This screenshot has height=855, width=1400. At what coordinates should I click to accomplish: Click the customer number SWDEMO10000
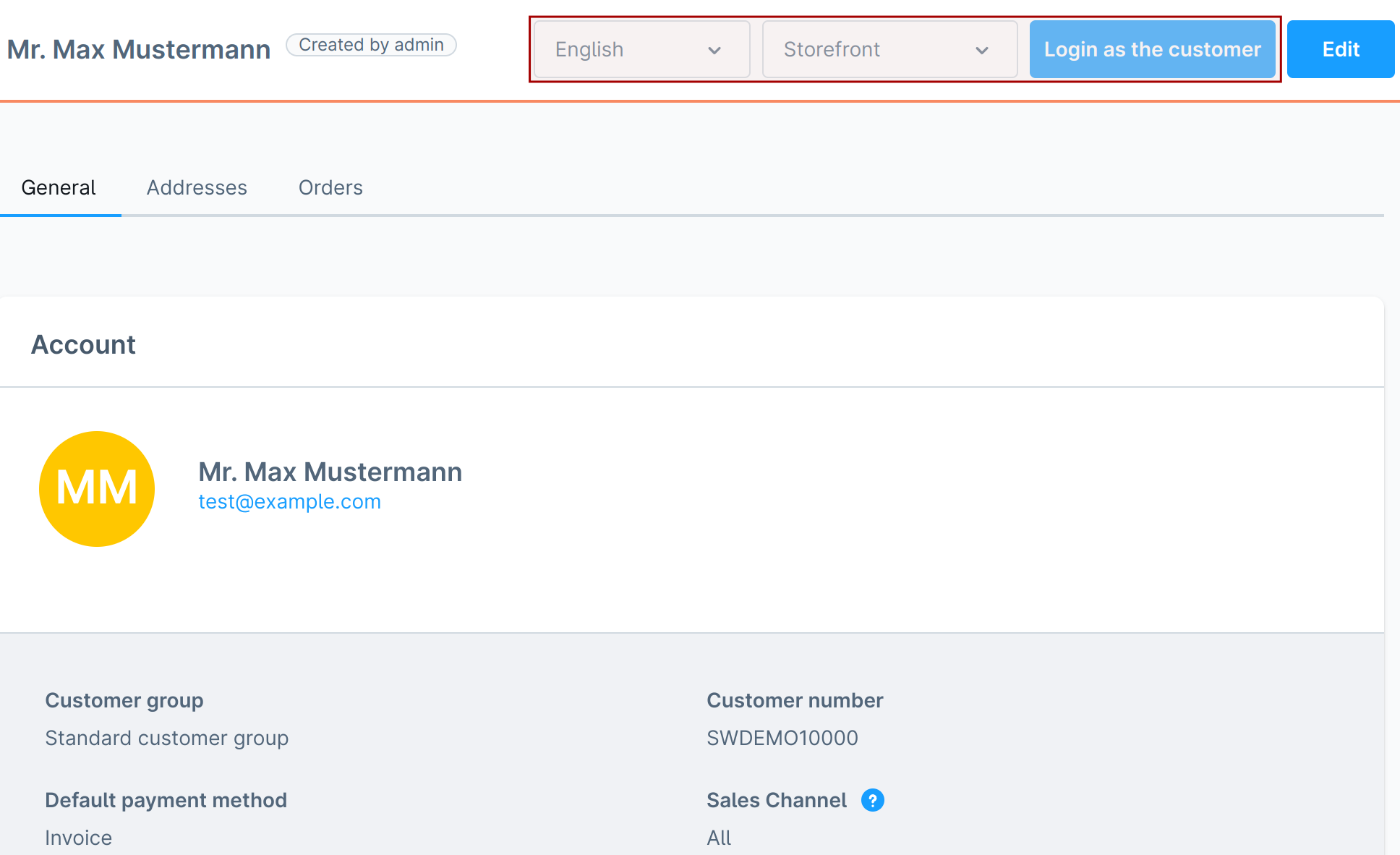click(783, 738)
